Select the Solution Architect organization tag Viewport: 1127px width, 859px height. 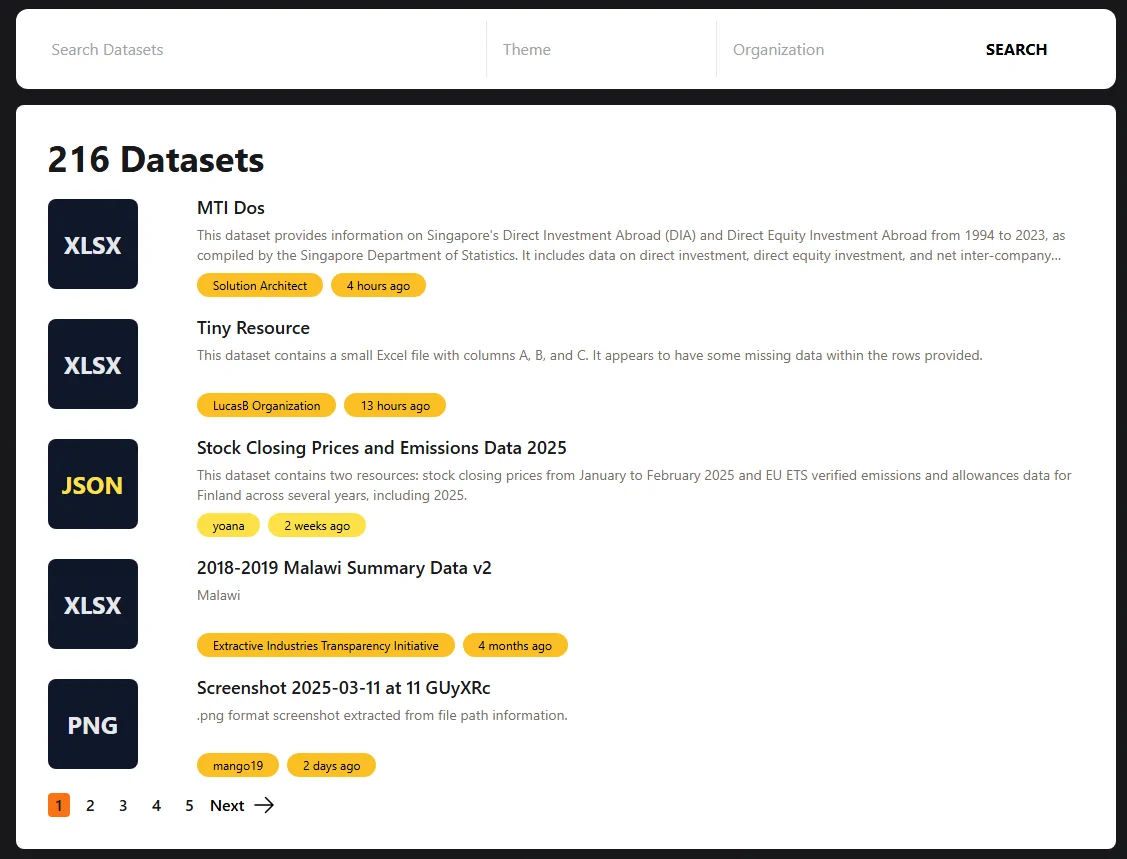pos(260,286)
